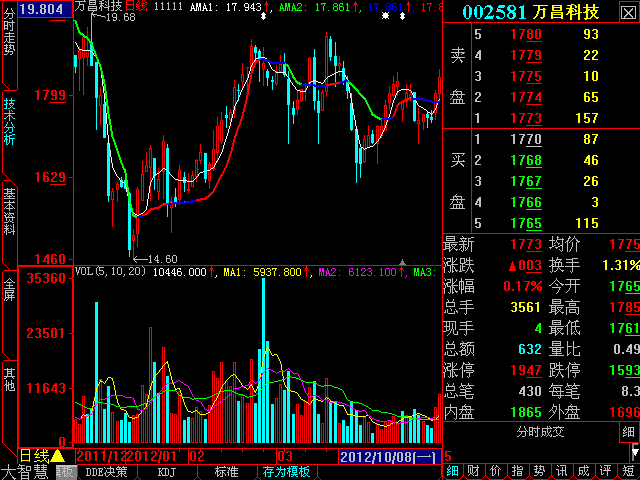Click buy level 4 price 1766
The image size is (640, 480).
tap(526, 202)
